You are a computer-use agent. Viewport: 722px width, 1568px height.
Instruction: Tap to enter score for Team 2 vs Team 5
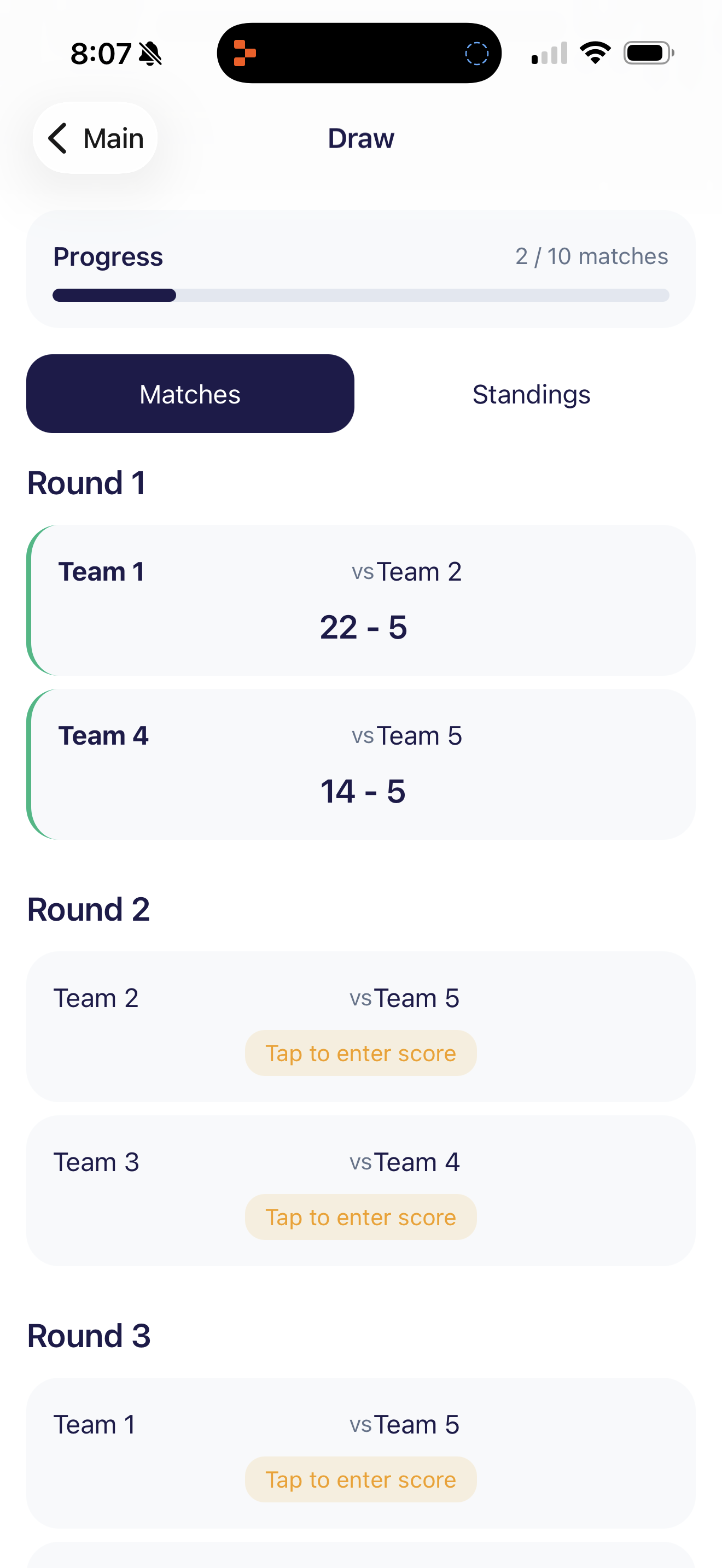[360, 1052]
